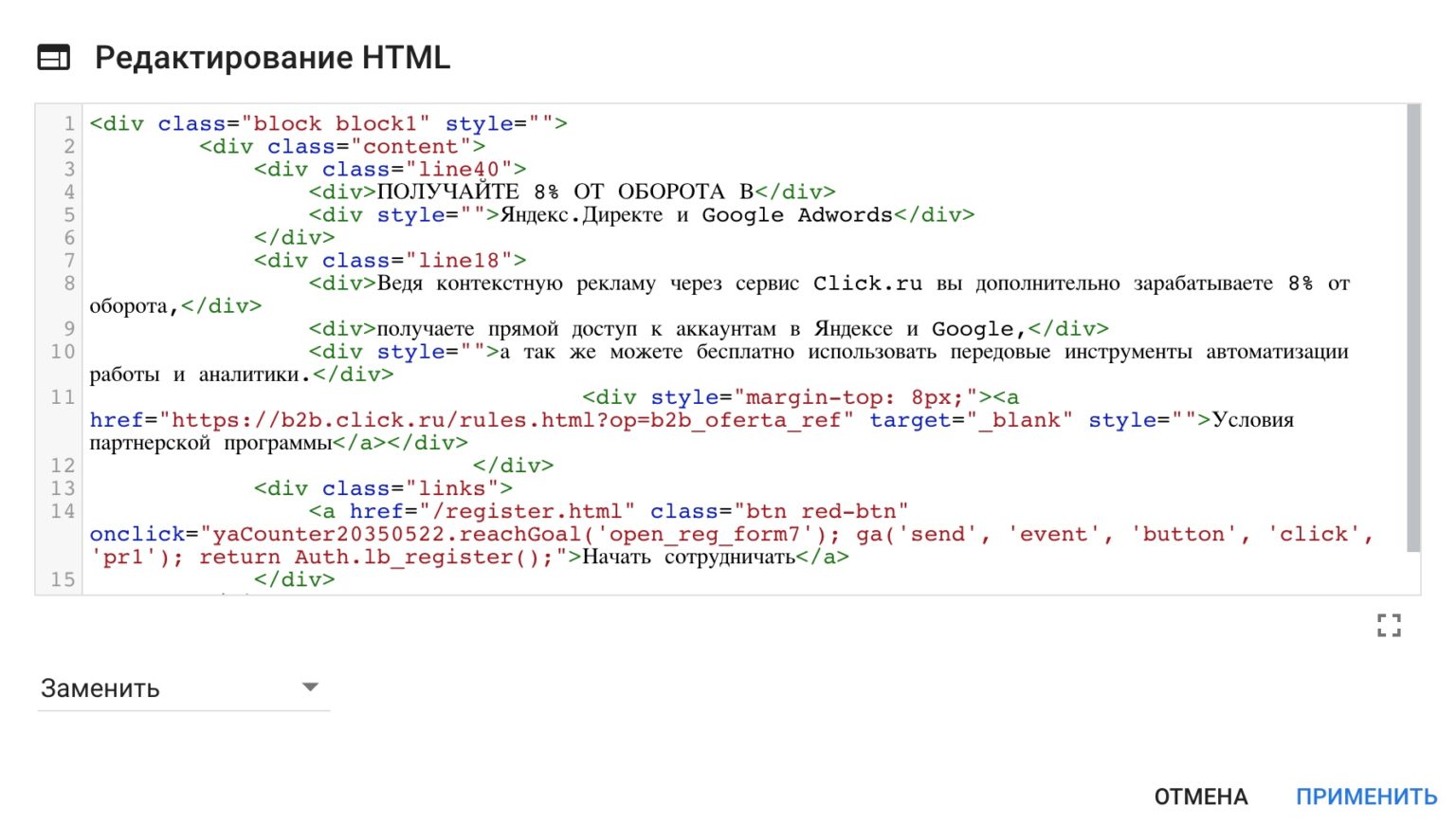Click the Редактирование HTML title text
The width and height of the screenshot is (1456, 824).
pyautogui.click(x=271, y=57)
